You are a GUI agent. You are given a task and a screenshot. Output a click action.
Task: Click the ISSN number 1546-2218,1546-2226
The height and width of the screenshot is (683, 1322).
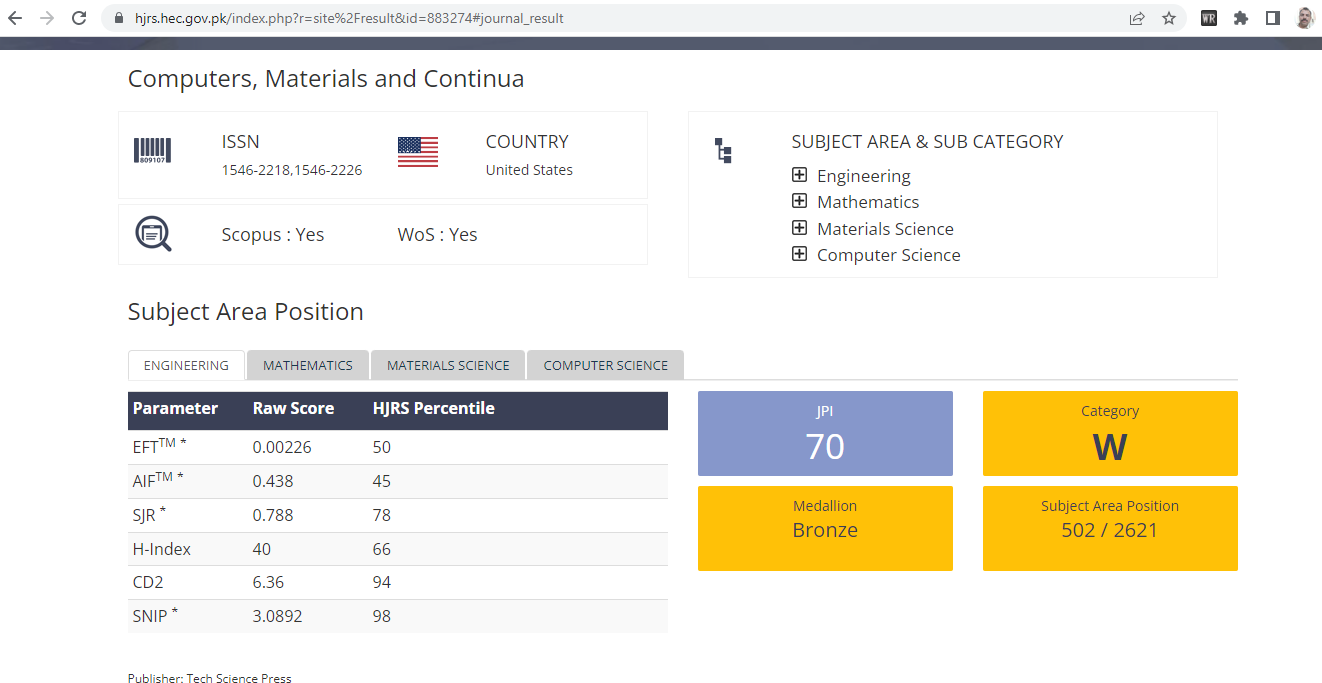(x=292, y=170)
